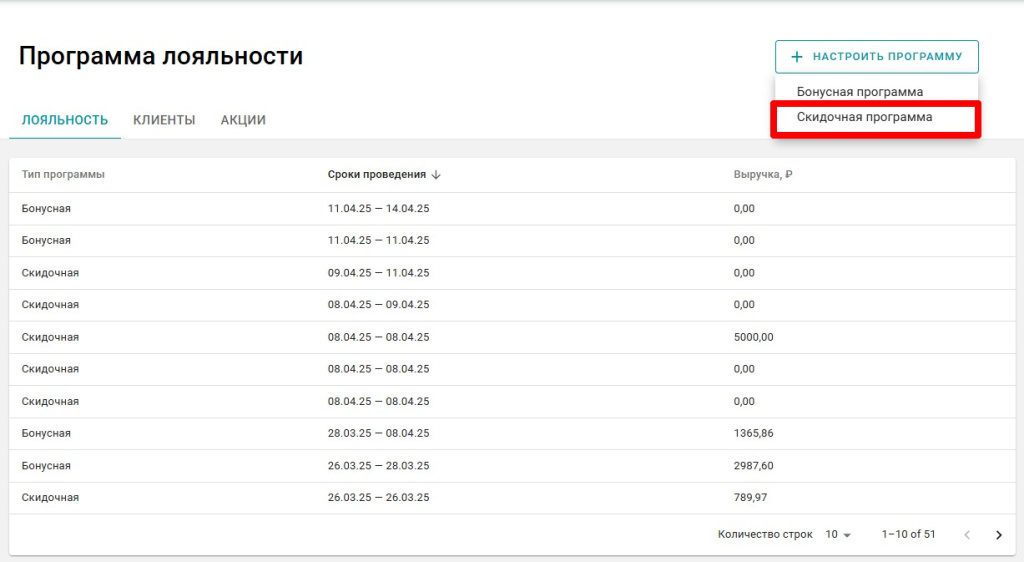
Task: Sort by Сроки проведения column header
Action: pyautogui.click(x=376, y=175)
